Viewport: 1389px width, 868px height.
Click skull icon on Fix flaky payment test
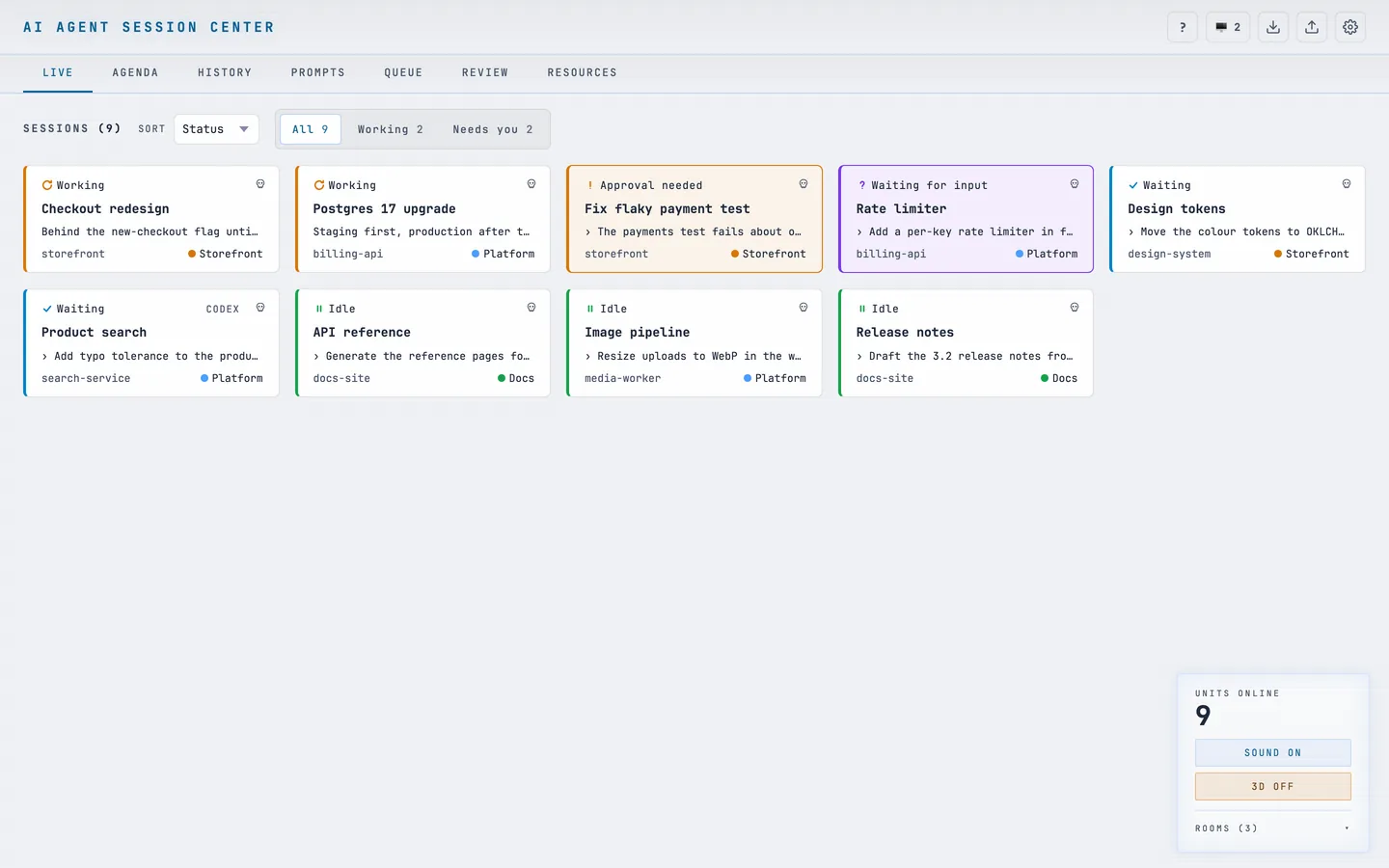click(x=803, y=184)
